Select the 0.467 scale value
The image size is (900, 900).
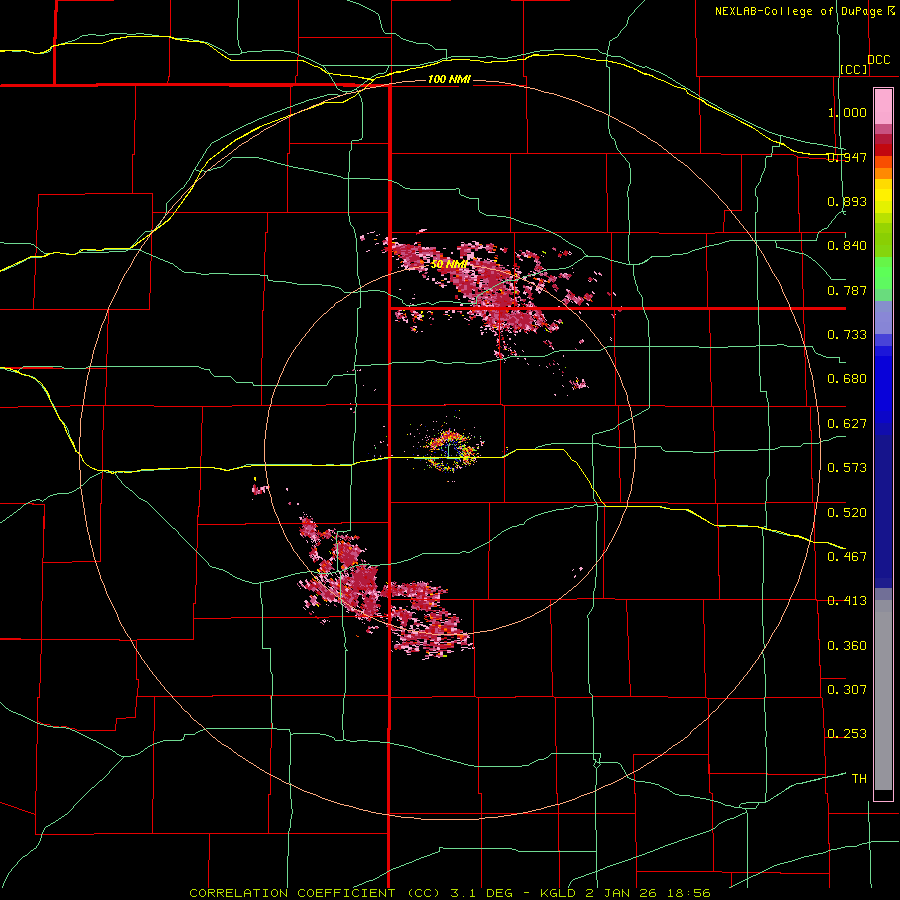(847, 557)
